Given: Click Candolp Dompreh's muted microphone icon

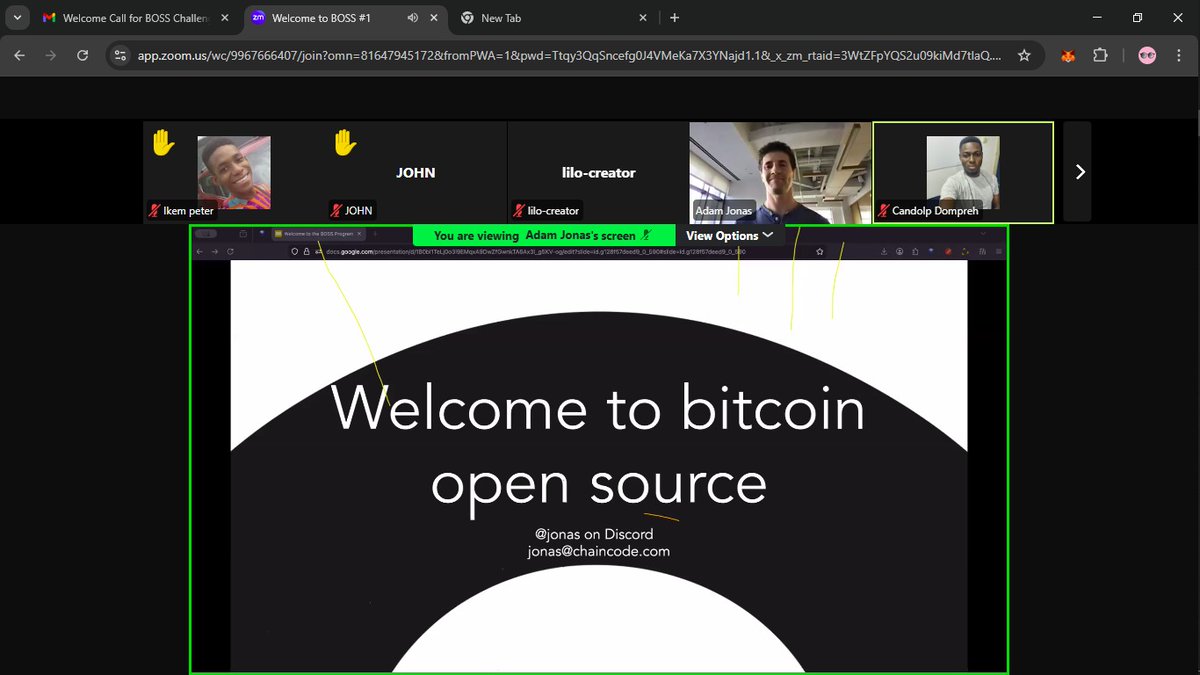Looking at the screenshot, I should click(x=884, y=211).
